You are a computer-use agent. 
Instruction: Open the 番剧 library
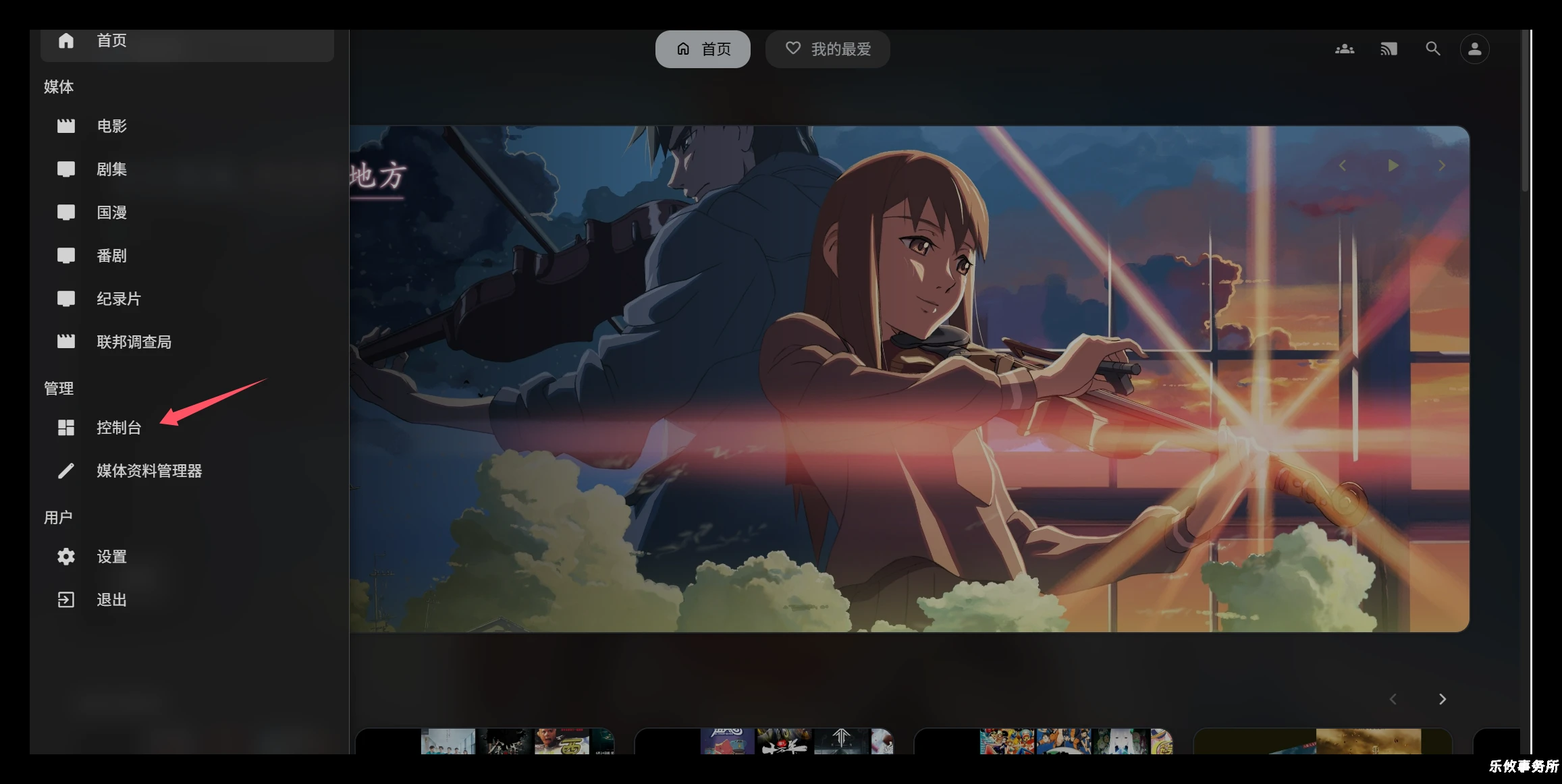point(187,256)
